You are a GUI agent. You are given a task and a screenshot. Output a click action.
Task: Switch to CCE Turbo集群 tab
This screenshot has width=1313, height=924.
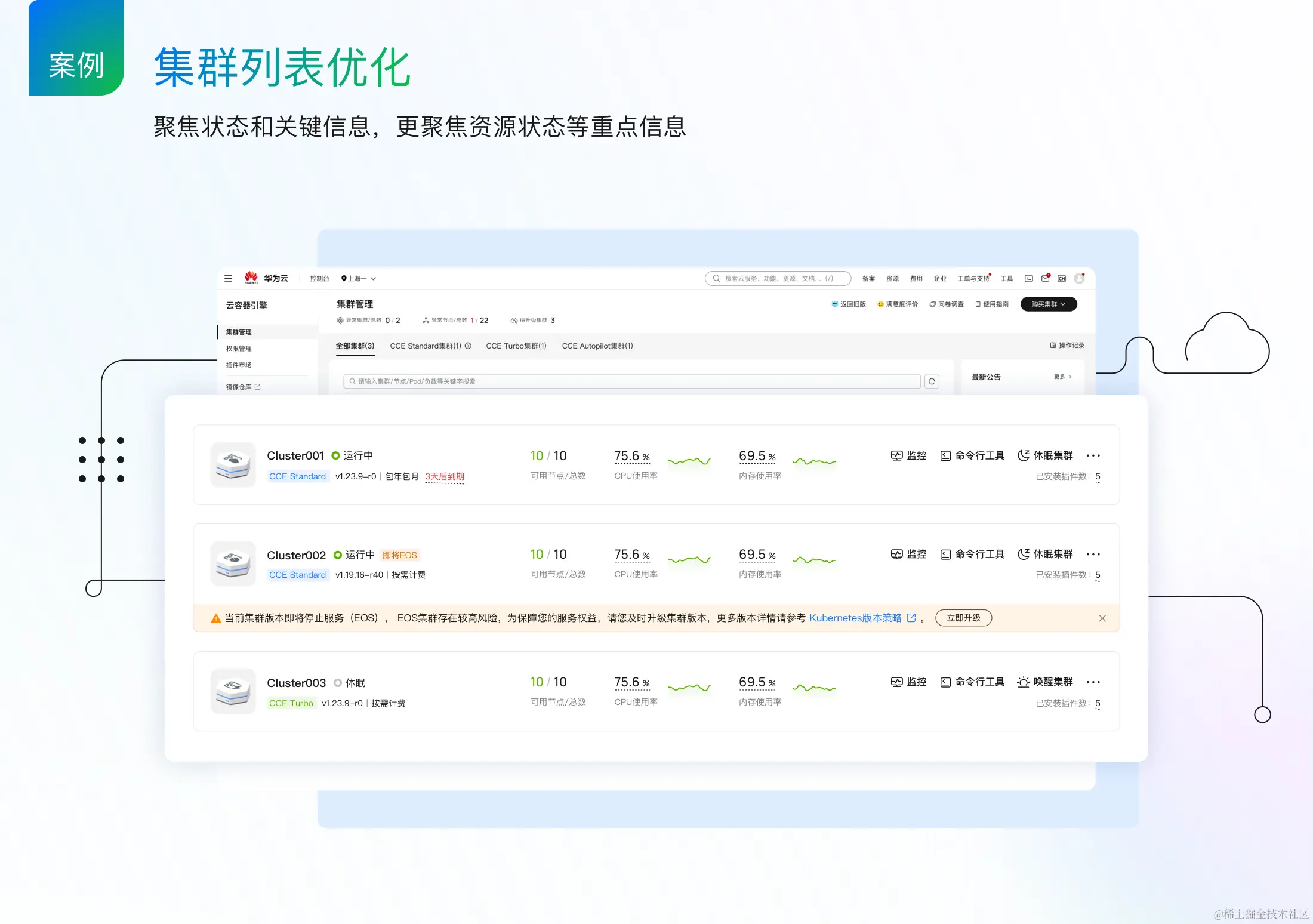(x=516, y=346)
